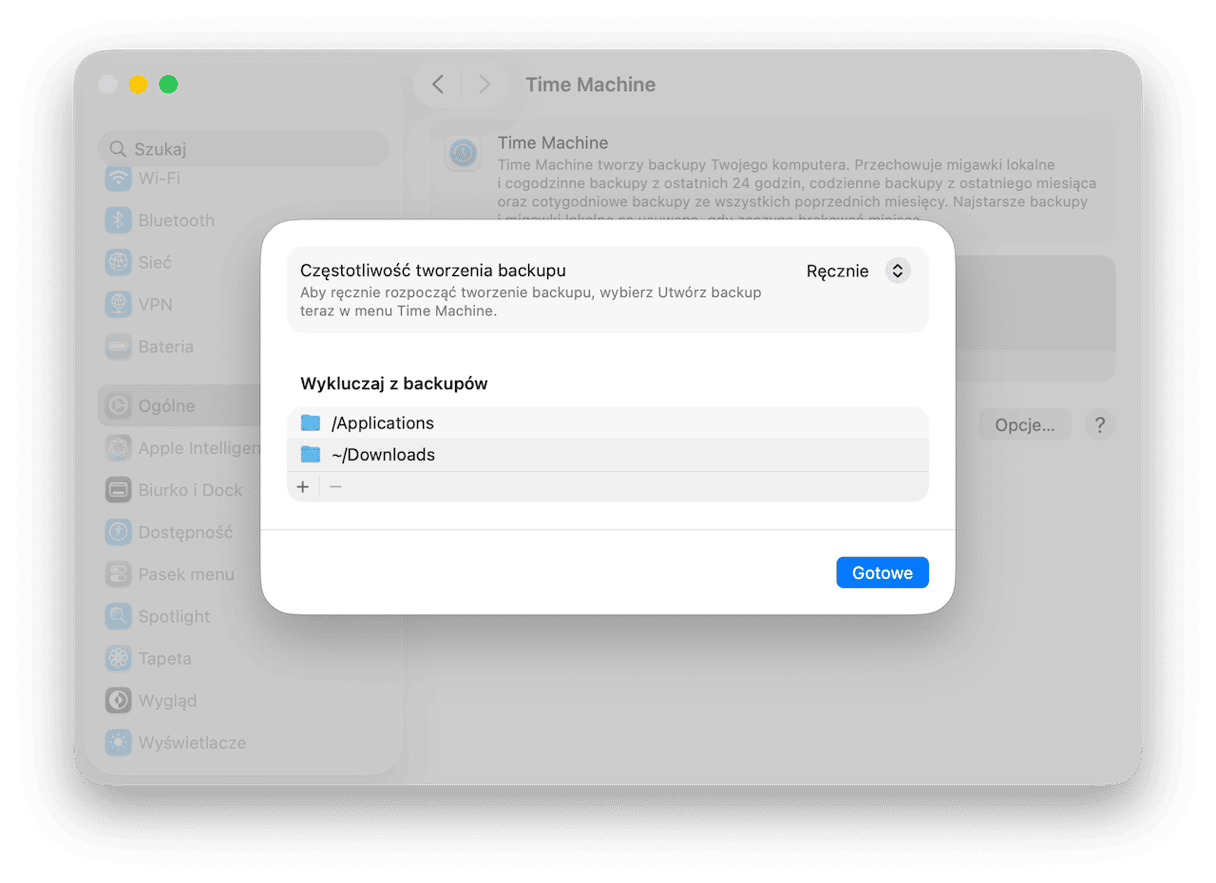Add a folder with the plus button

coord(303,487)
